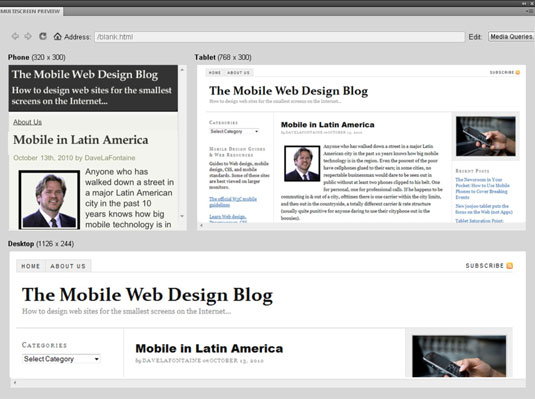Viewport: 535px width, 399px height.
Task: Click Categories heading in Desktop preview
Action: click(44, 345)
